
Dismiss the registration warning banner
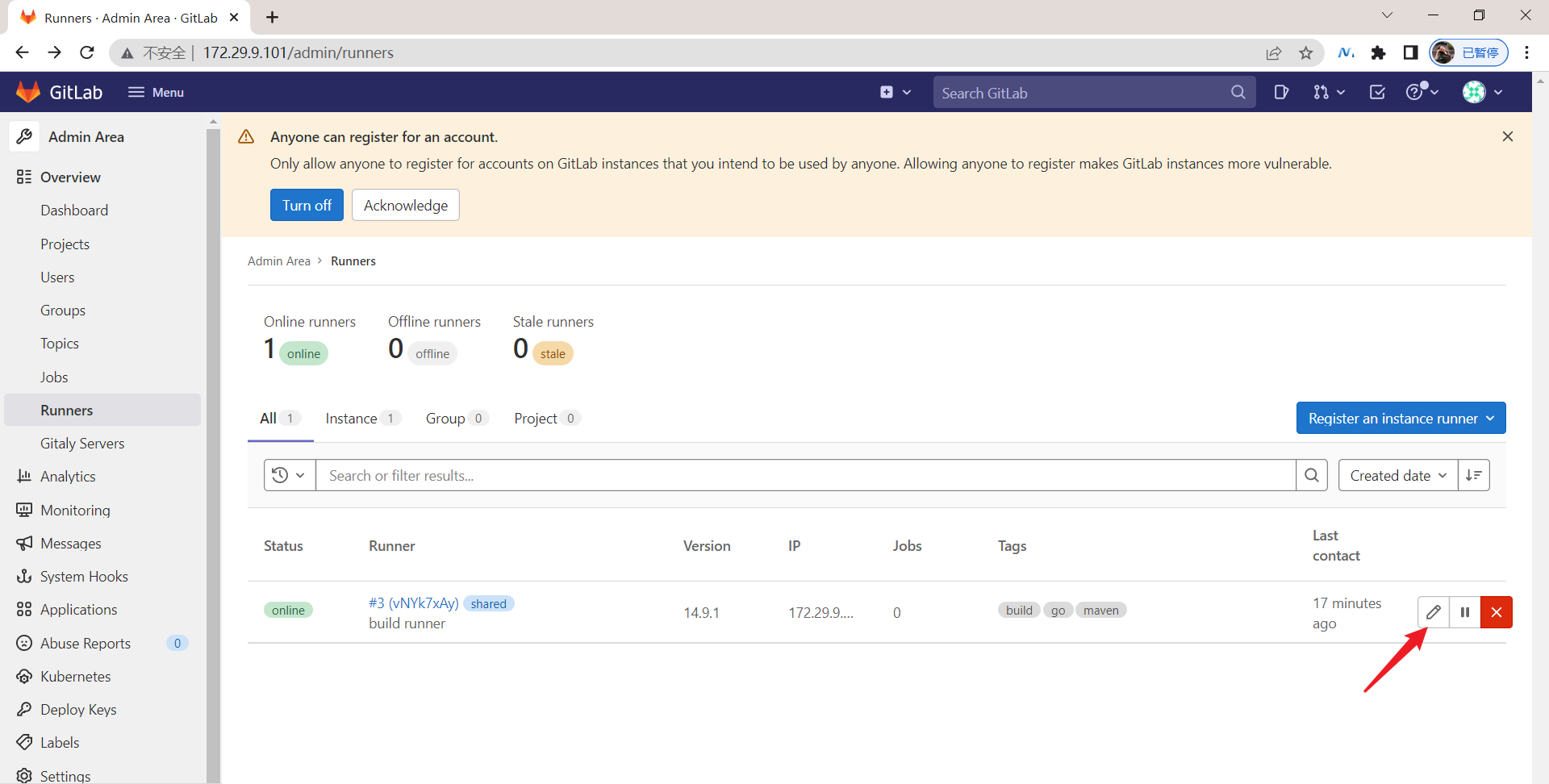click(x=1507, y=136)
